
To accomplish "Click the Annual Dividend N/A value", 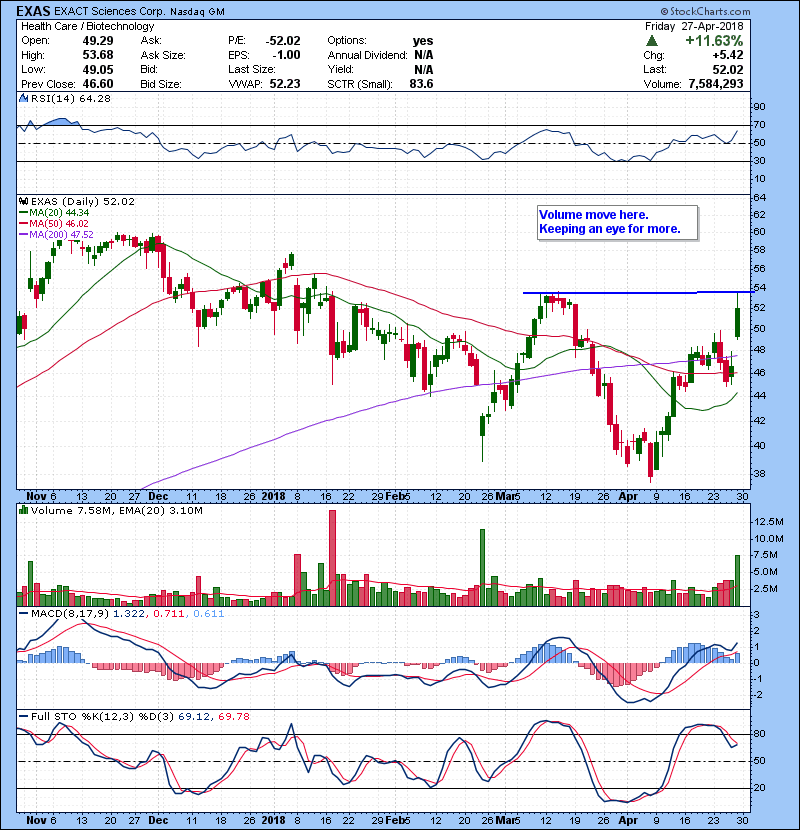I will pos(424,55).
